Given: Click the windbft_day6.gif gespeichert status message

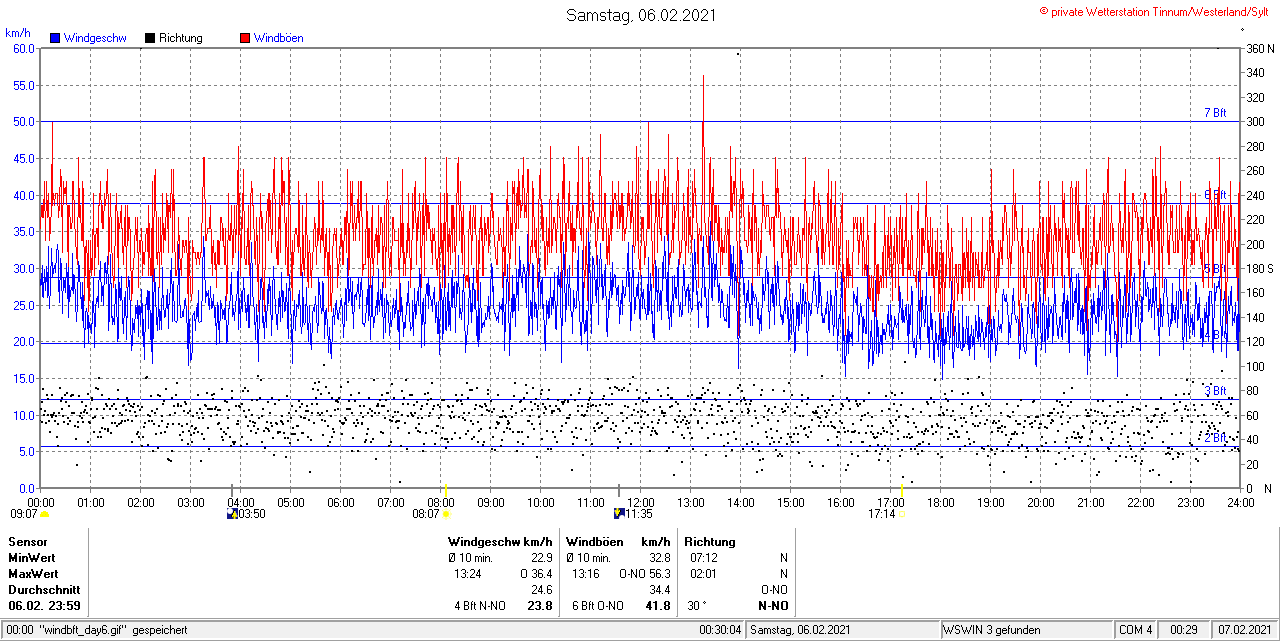Looking at the screenshot, I should pos(113,630).
